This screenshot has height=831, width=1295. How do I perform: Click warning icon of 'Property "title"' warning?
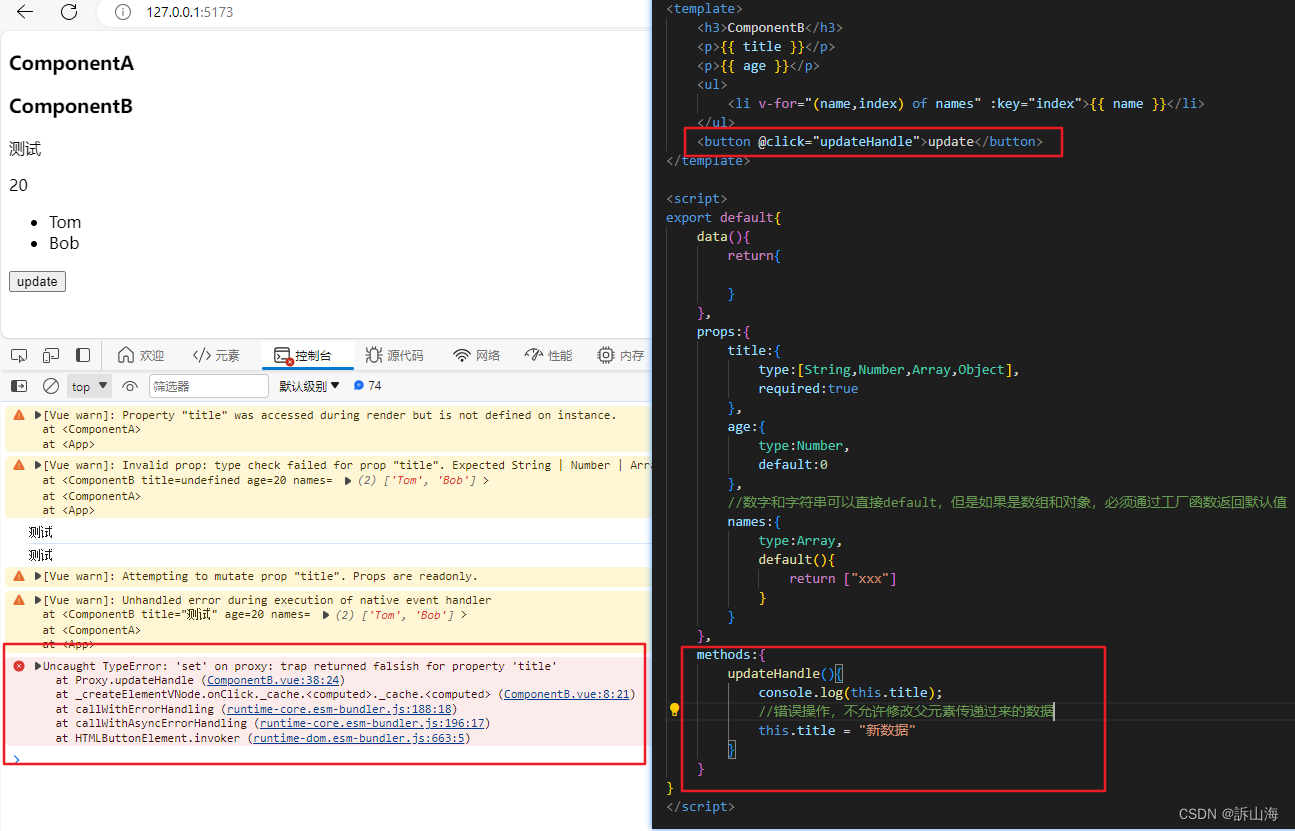point(19,415)
